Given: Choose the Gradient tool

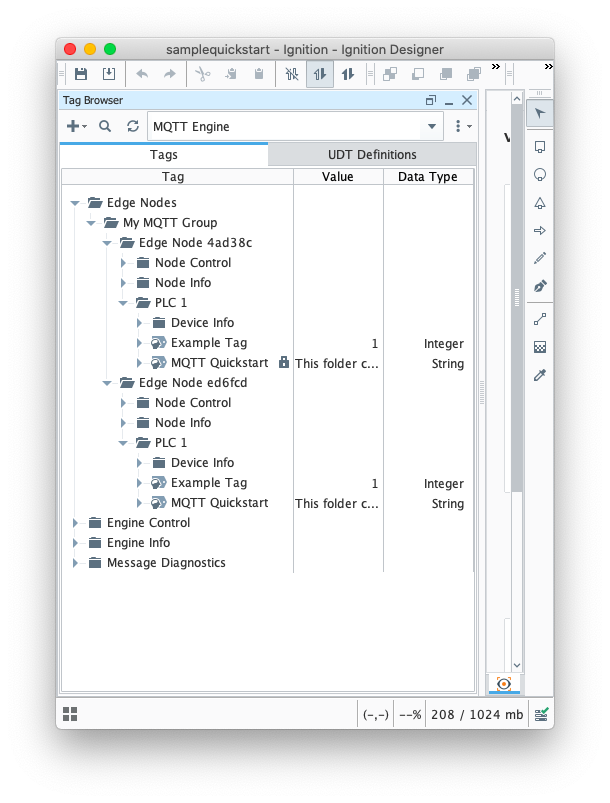Looking at the screenshot, I should [x=540, y=347].
